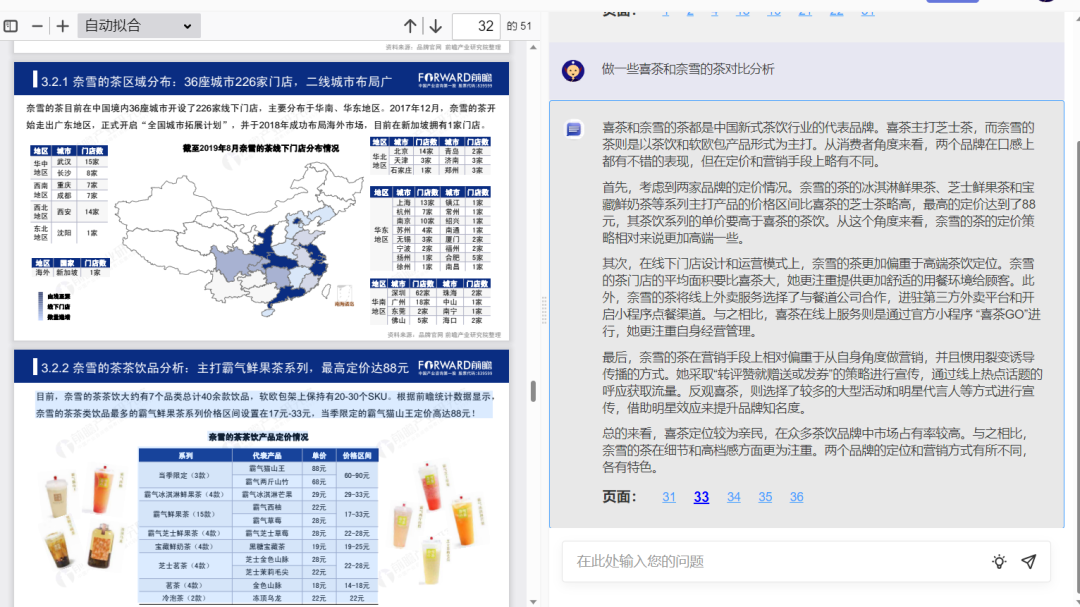This screenshot has height=607, width=1080.
Task: Click the 当季限定（3款） table cell
Action: click(185, 475)
